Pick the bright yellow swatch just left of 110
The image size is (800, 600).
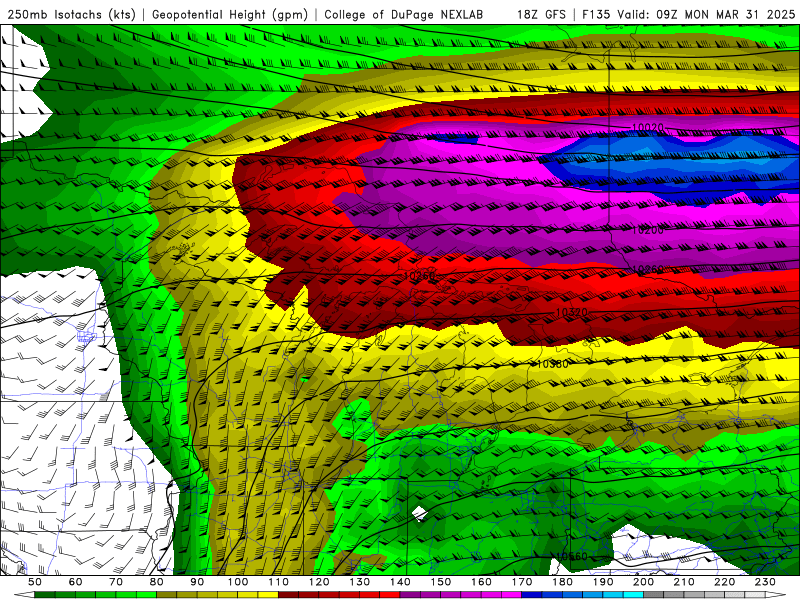pyautogui.click(x=268, y=594)
